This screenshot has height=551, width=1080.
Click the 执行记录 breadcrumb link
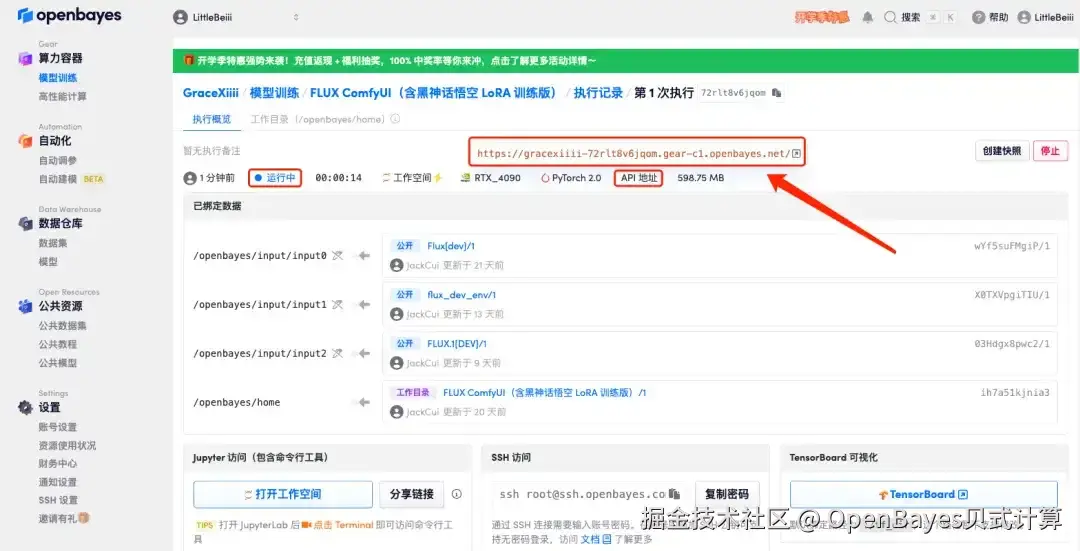[599, 93]
